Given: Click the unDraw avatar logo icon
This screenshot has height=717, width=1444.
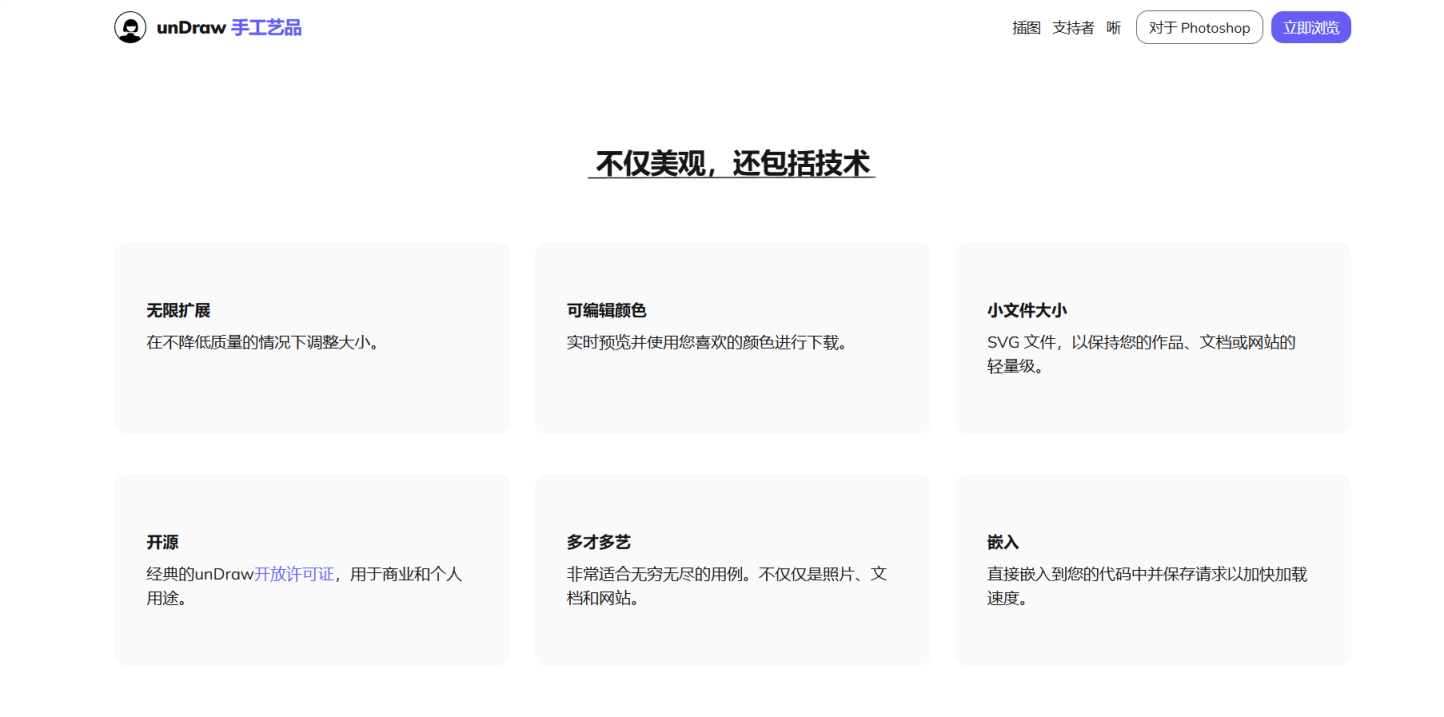Looking at the screenshot, I should (130, 27).
